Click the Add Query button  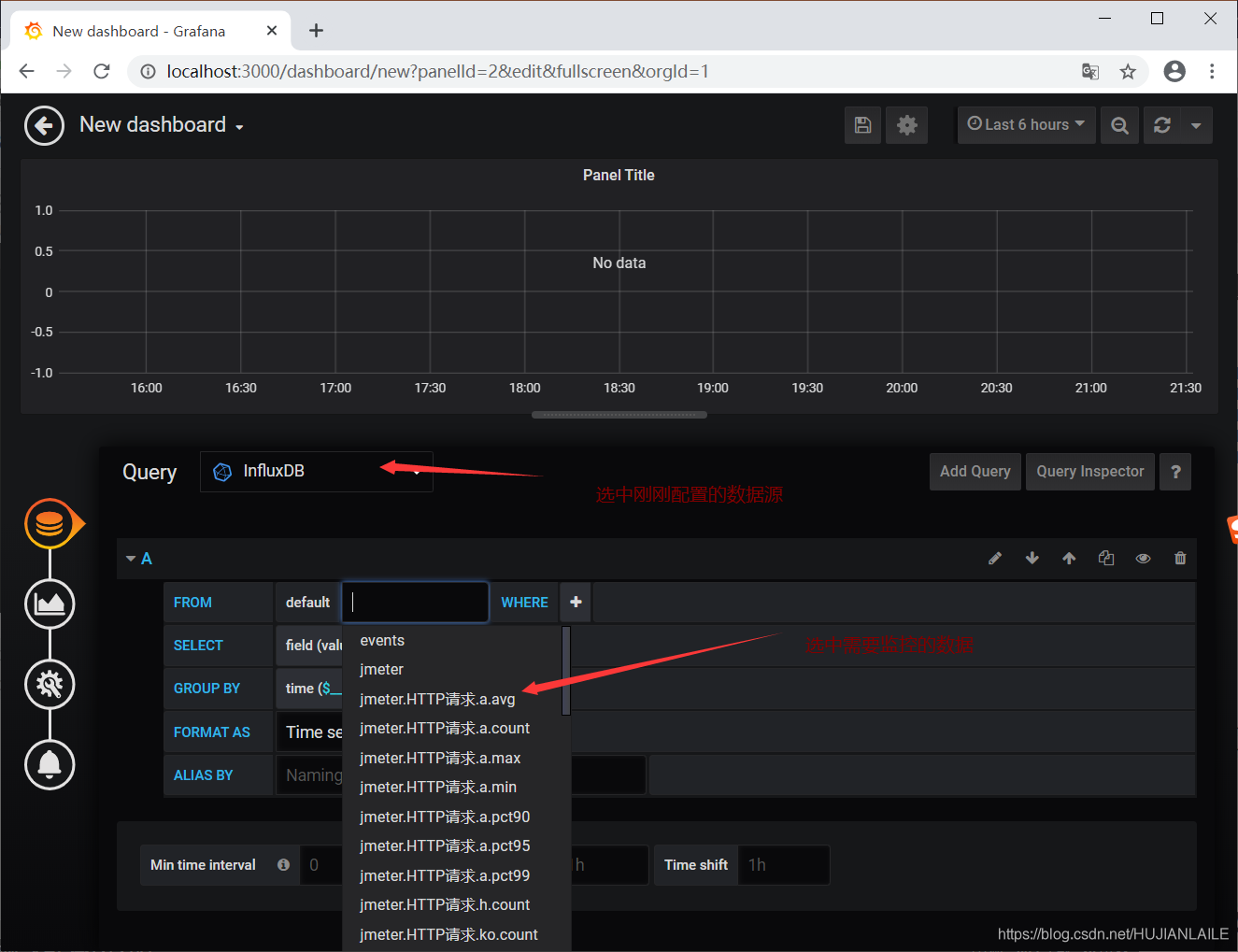[975, 472]
